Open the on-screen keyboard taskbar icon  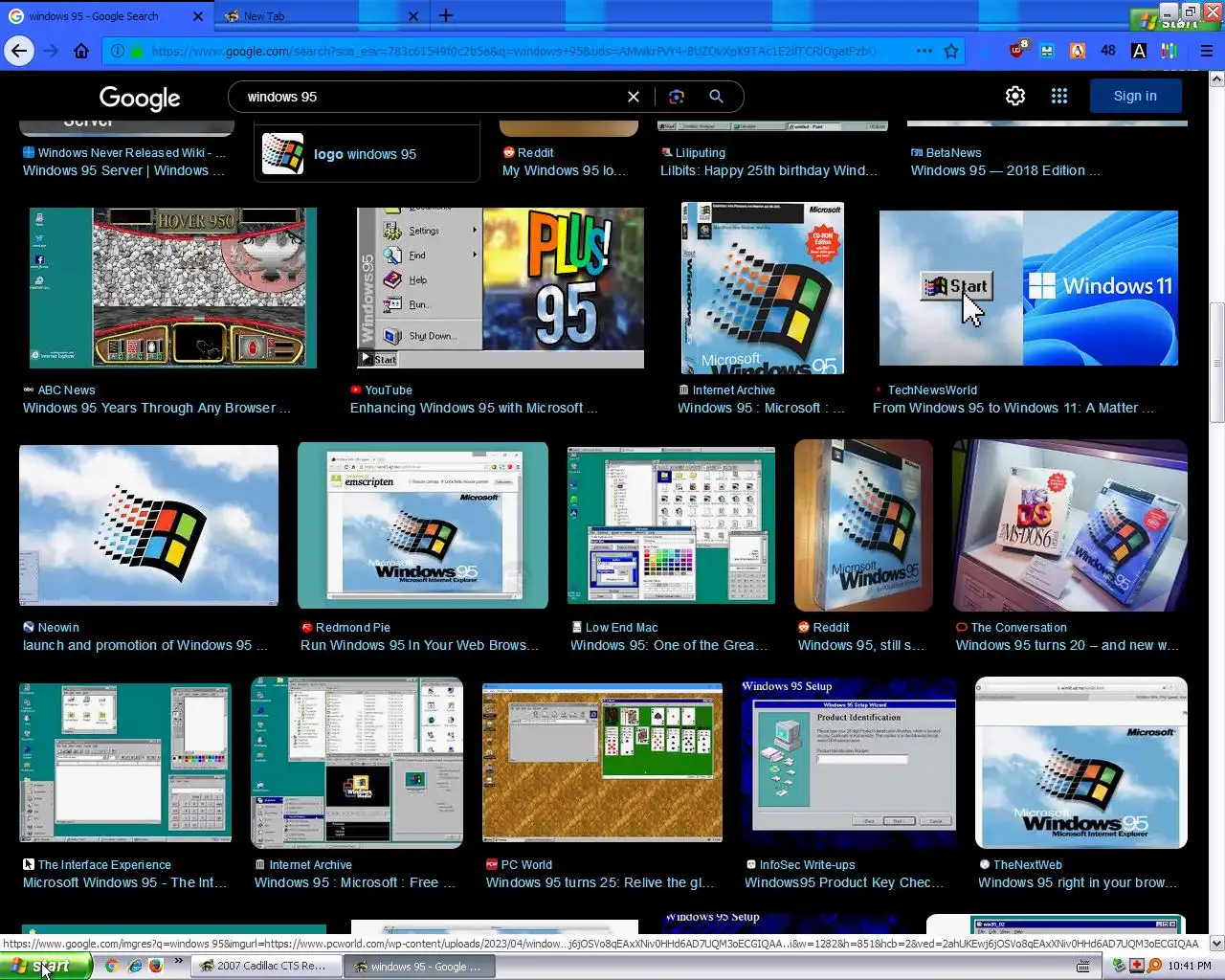click(x=1083, y=967)
